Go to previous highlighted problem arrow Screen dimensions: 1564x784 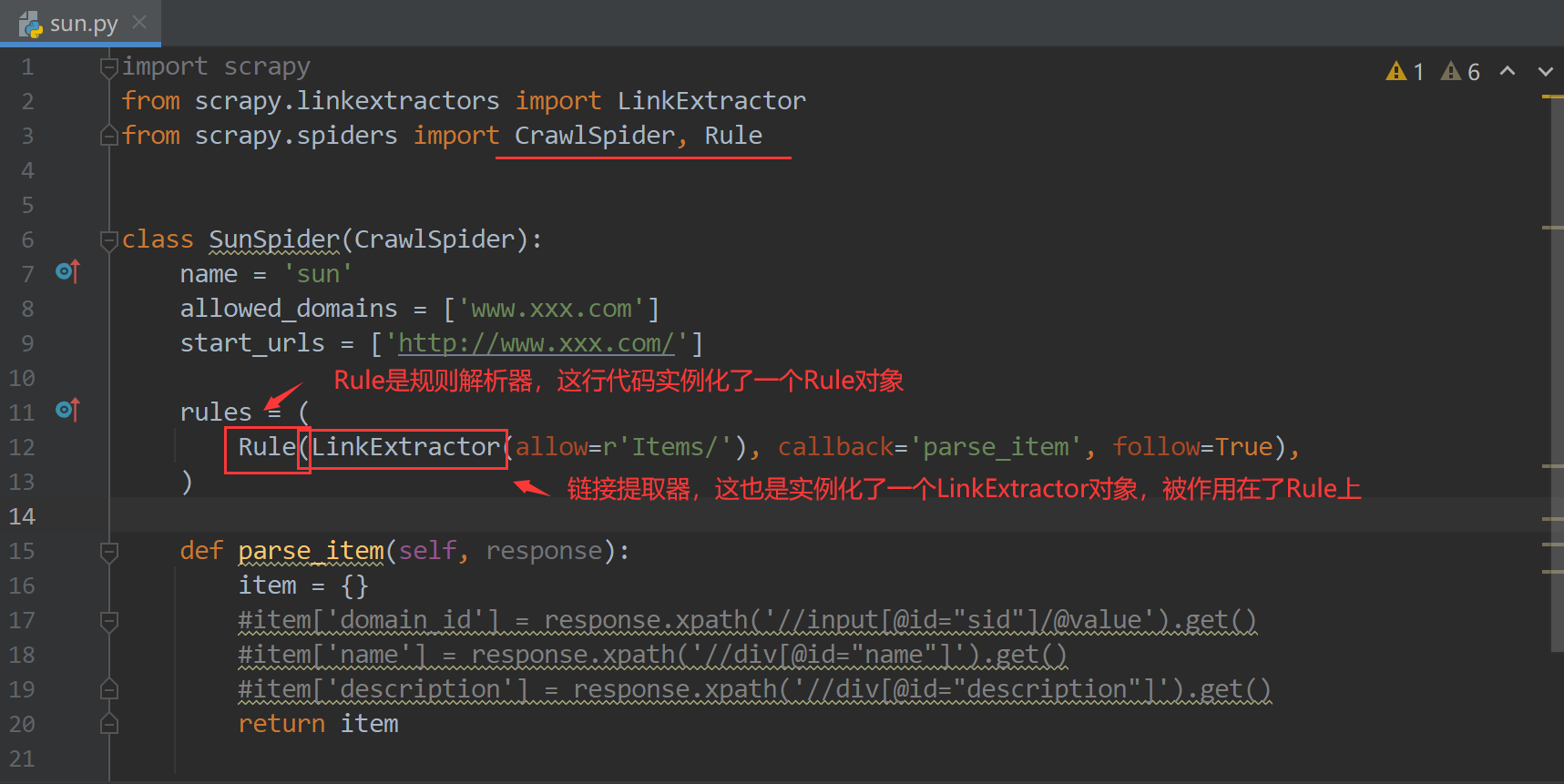[x=1508, y=70]
